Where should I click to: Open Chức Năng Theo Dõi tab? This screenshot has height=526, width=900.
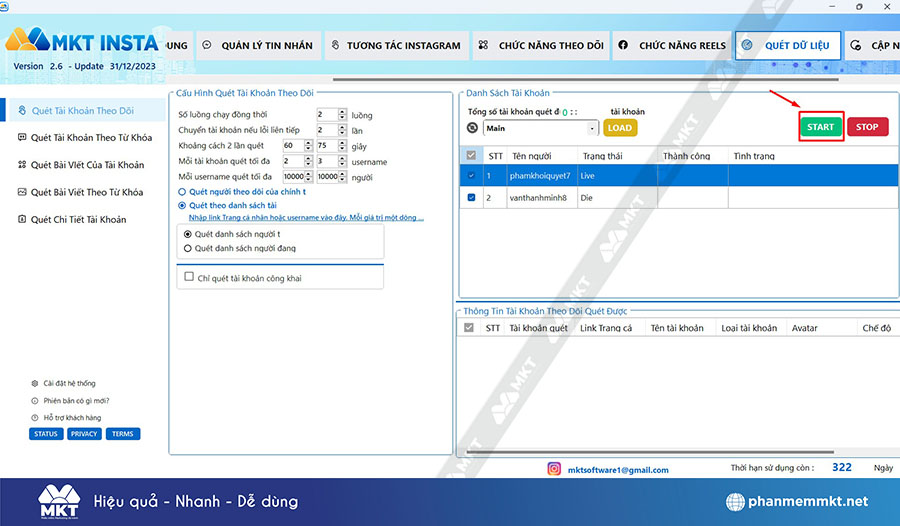point(542,45)
